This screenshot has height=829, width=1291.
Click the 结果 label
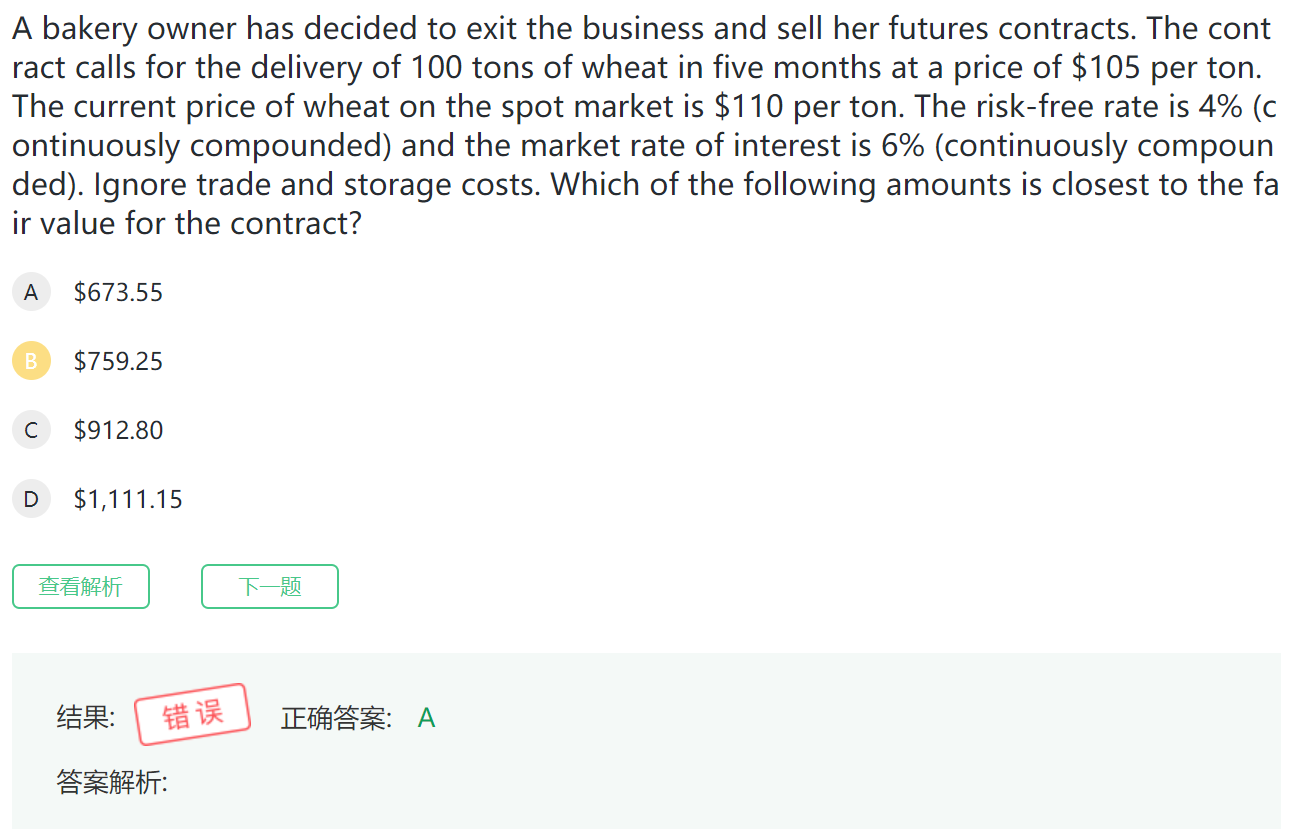[x=86, y=718]
